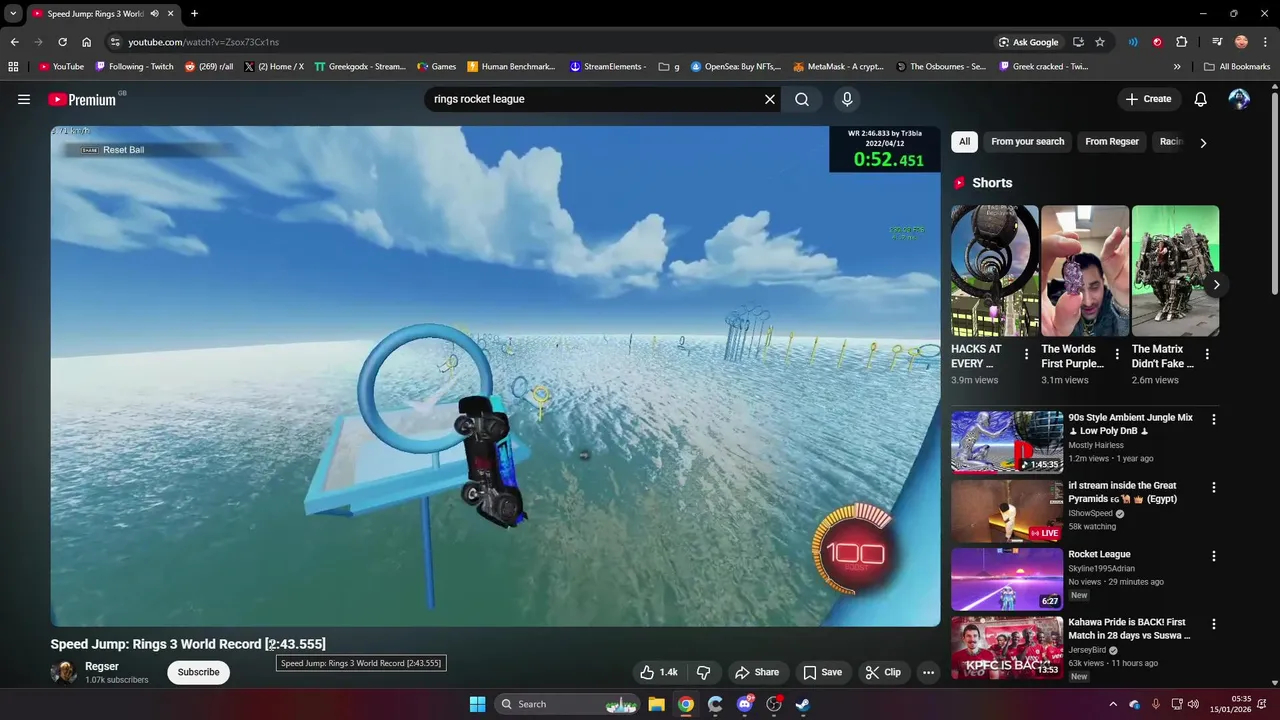Viewport: 1280px width, 720px height.
Task: Open a new browser tab
Action: click(x=194, y=14)
